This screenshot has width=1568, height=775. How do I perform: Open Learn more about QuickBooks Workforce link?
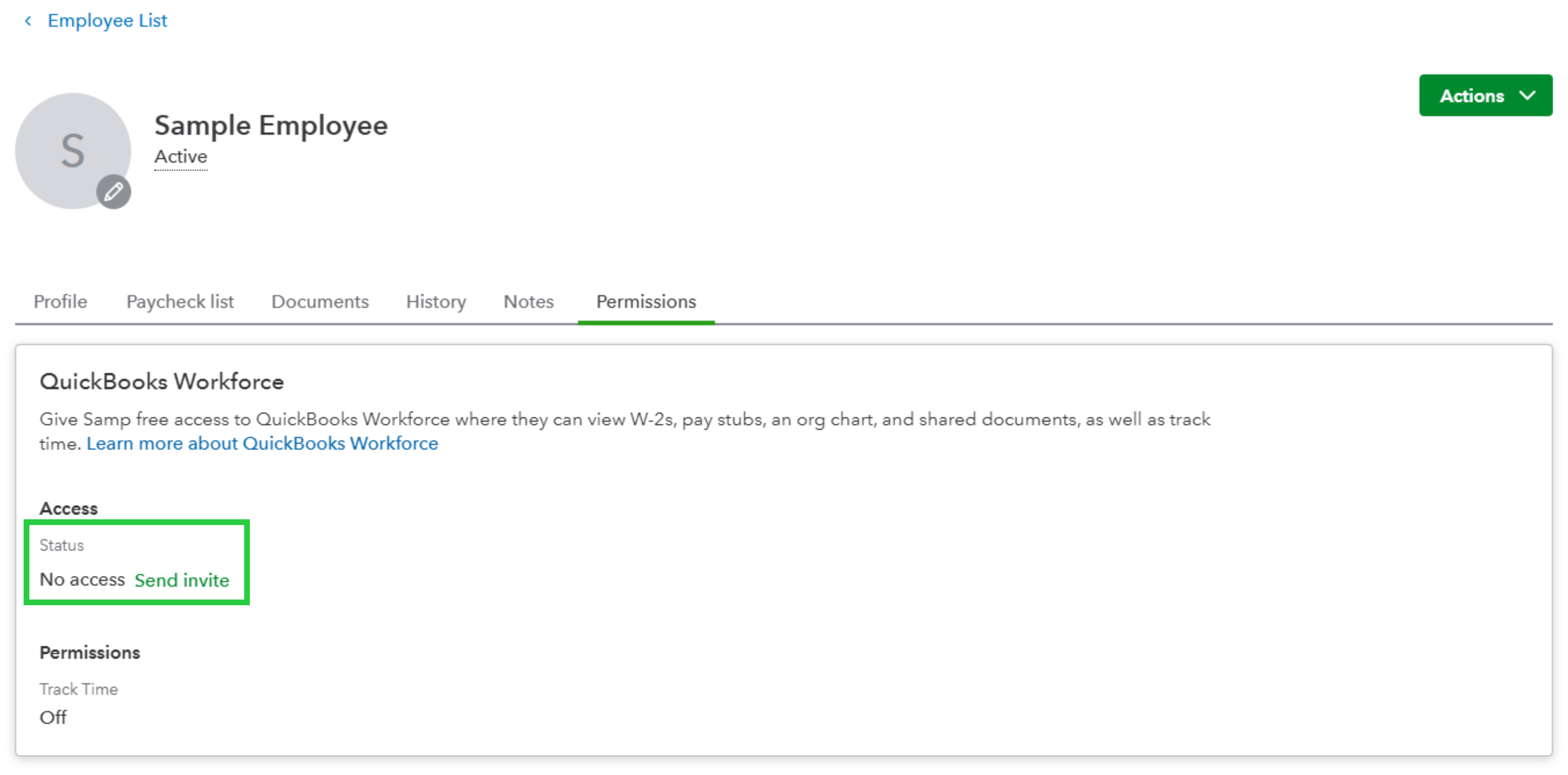coord(262,443)
